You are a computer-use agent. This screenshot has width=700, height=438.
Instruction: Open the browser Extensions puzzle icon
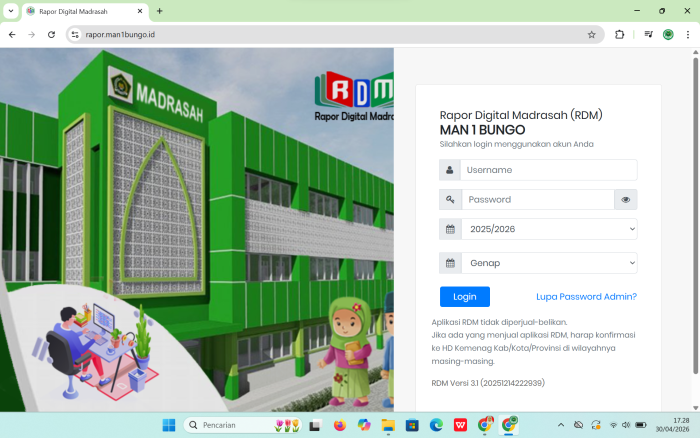(x=619, y=34)
